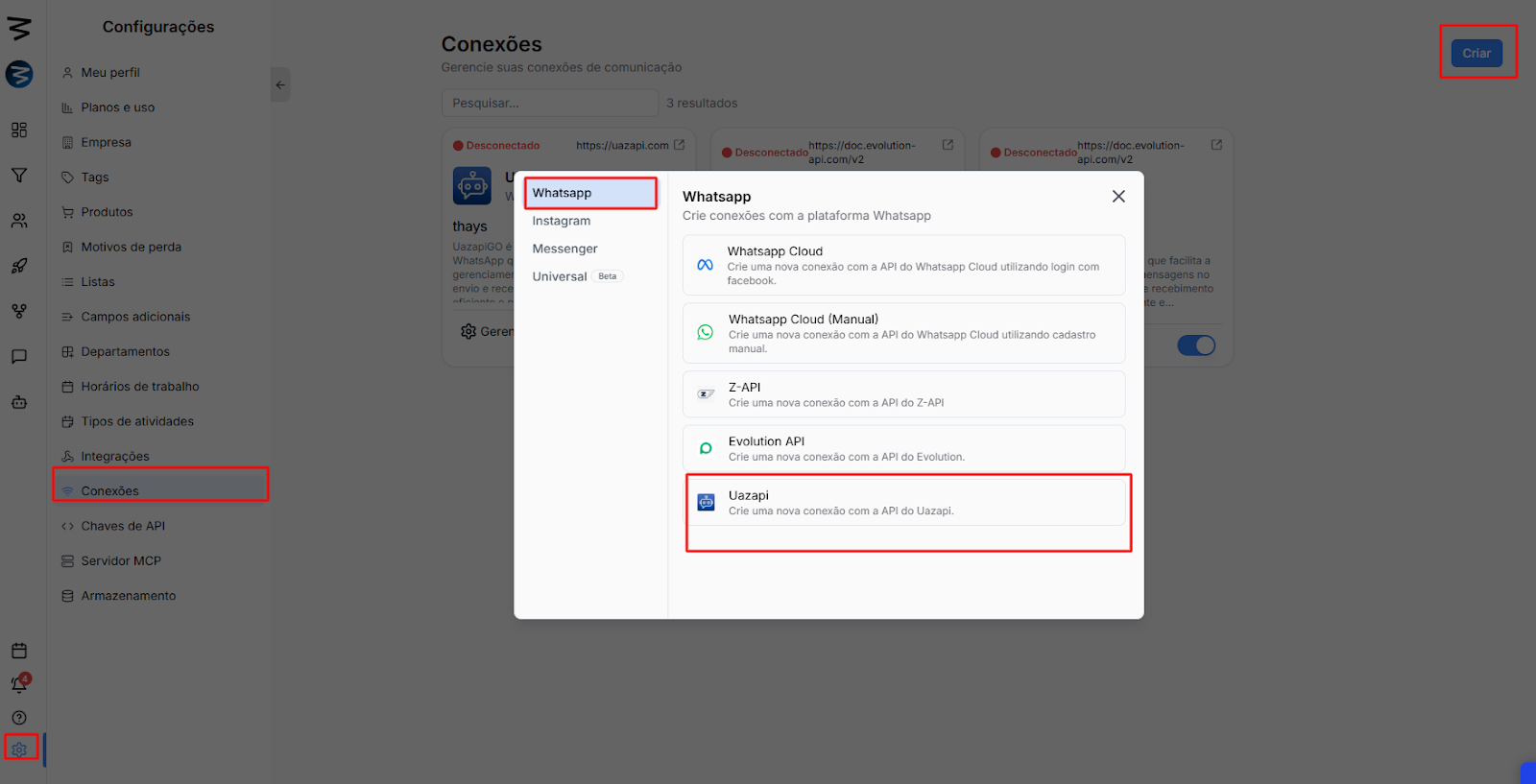Open the calendar icon in left rail

19,651
